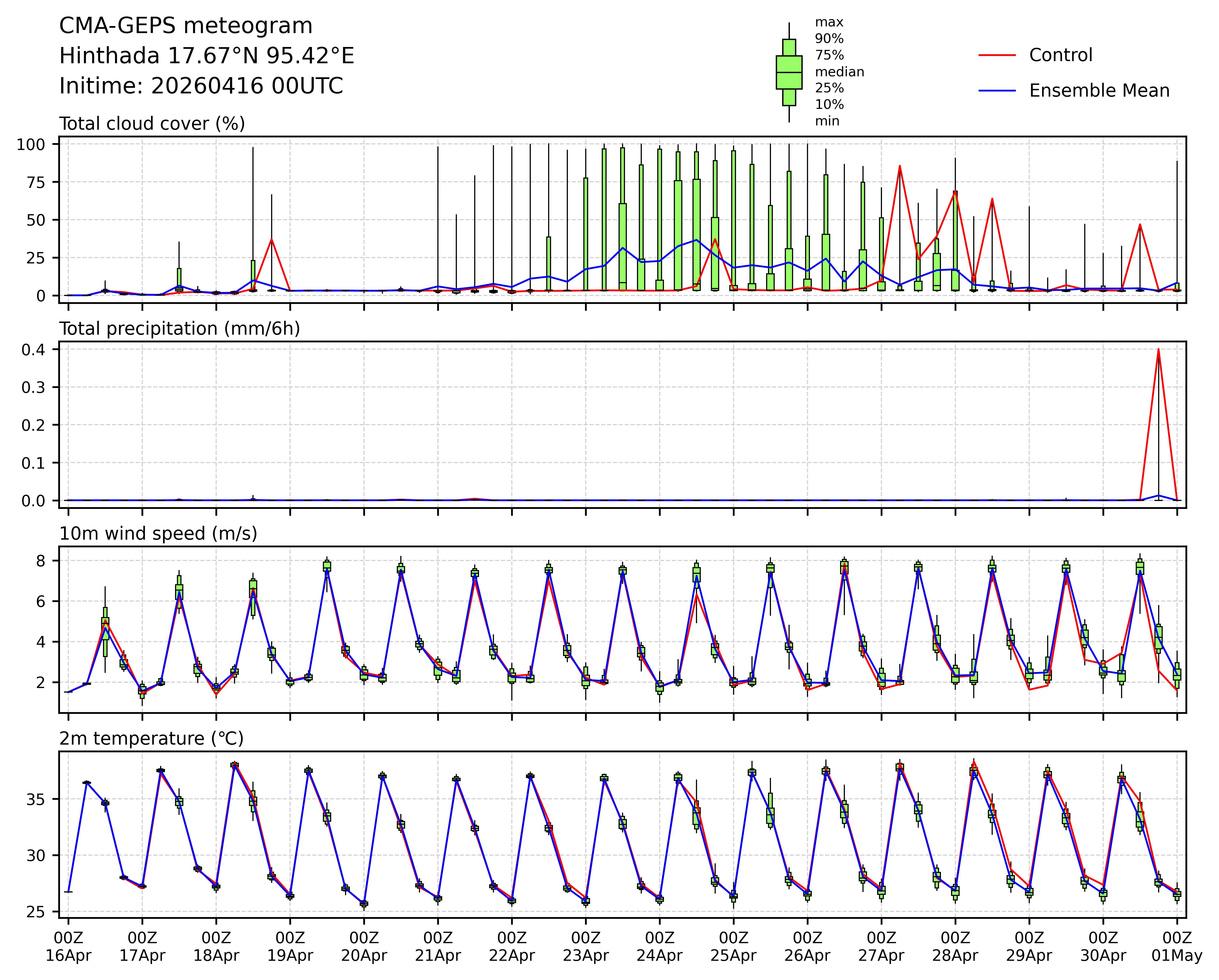The height and width of the screenshot is (980, 1219).
Task: Click the 2m temperature panel title
Action: 152,738
